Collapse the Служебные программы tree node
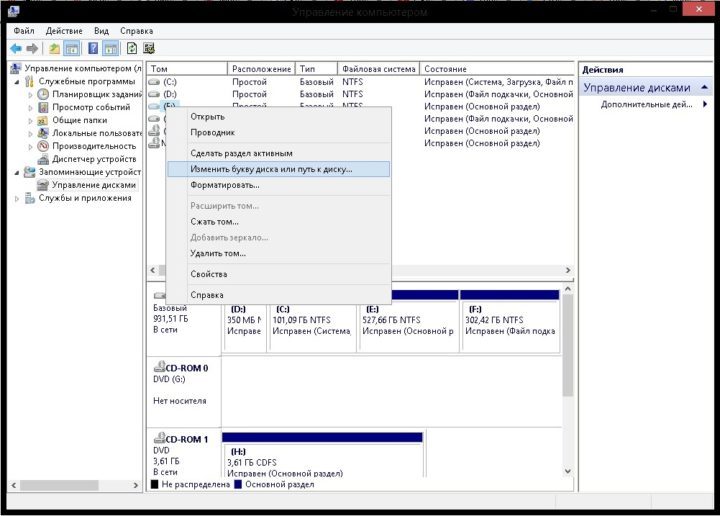720x516 pixels. coord(17,82)
